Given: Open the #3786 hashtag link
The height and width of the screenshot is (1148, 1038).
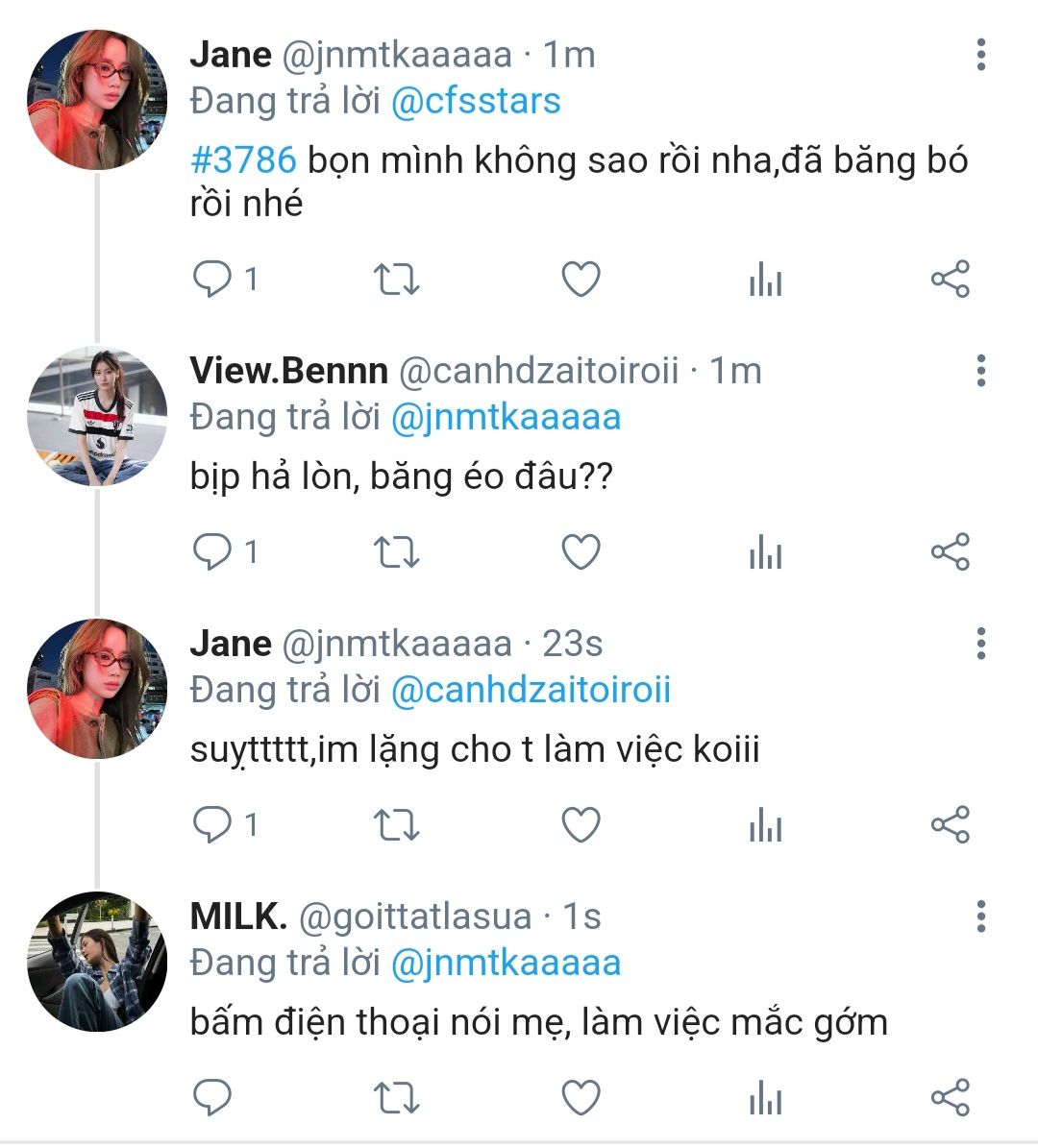Looking at the screenshot, I should [243, 160].
